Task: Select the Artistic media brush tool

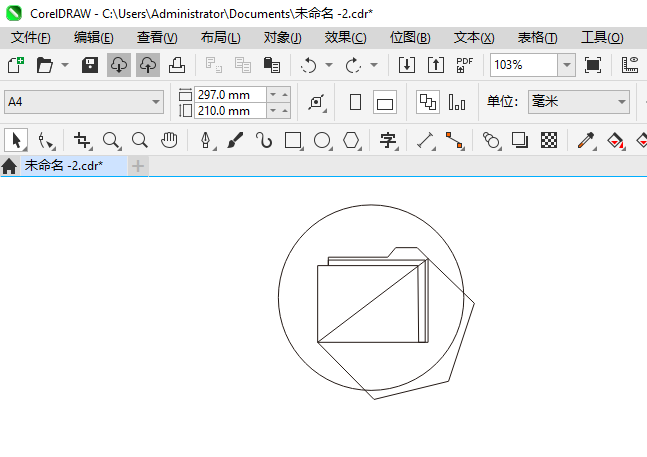Action: click(x=235, y=141)
